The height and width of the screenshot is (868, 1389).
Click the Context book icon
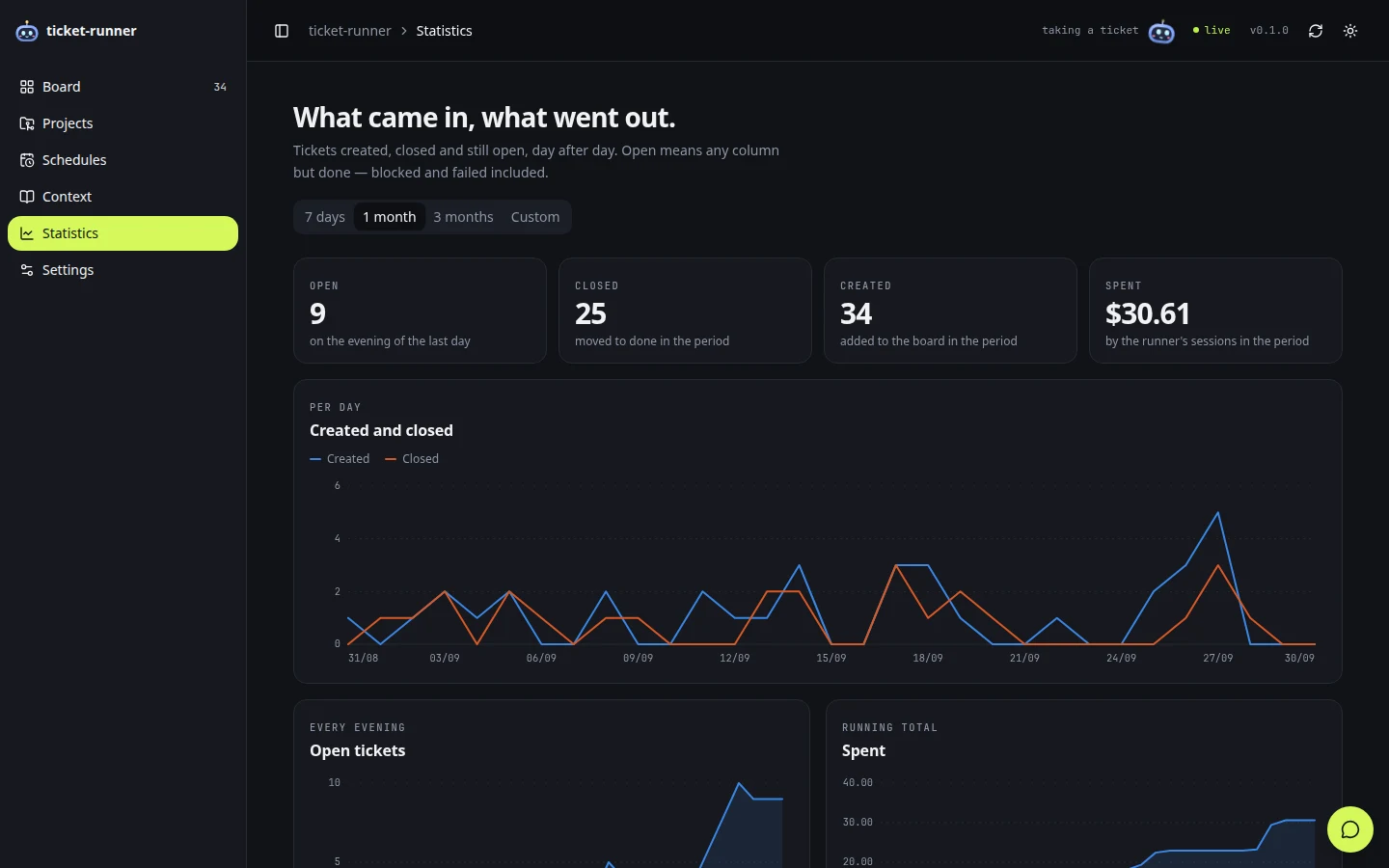pyautogui.click(x=27, y=197)
